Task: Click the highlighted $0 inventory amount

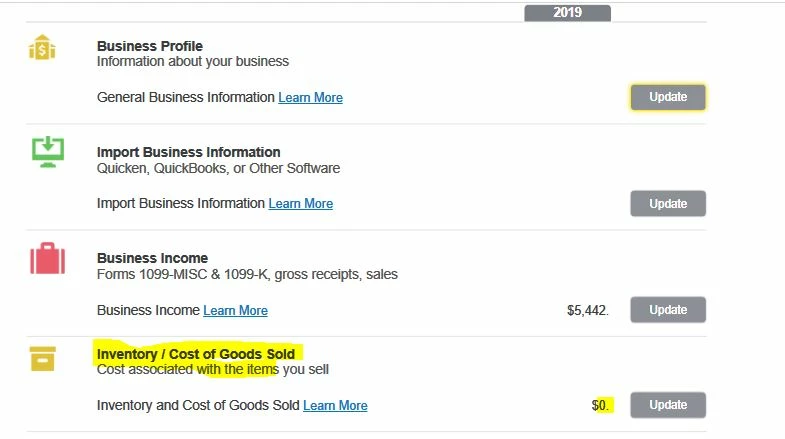Action: pos(600,405)
